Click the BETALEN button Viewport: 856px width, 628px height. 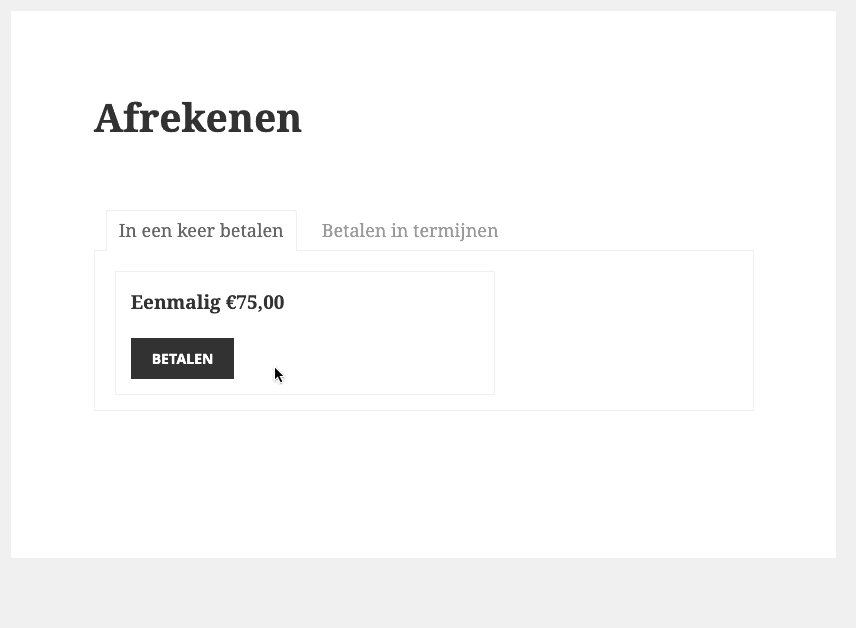pyautogui.click(x=182, y=359)
